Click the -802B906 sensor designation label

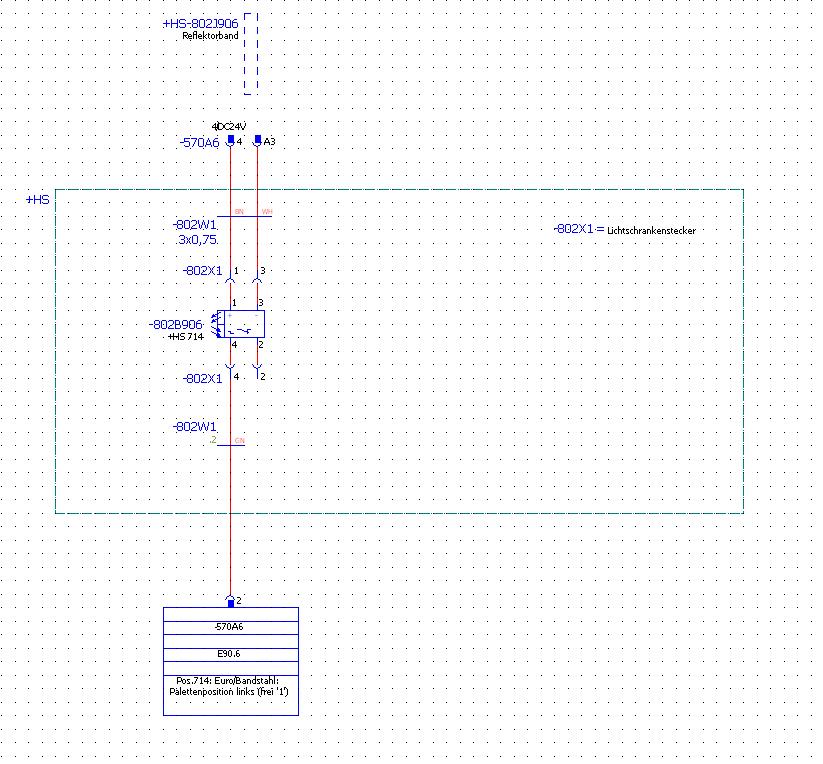(177, 327)
